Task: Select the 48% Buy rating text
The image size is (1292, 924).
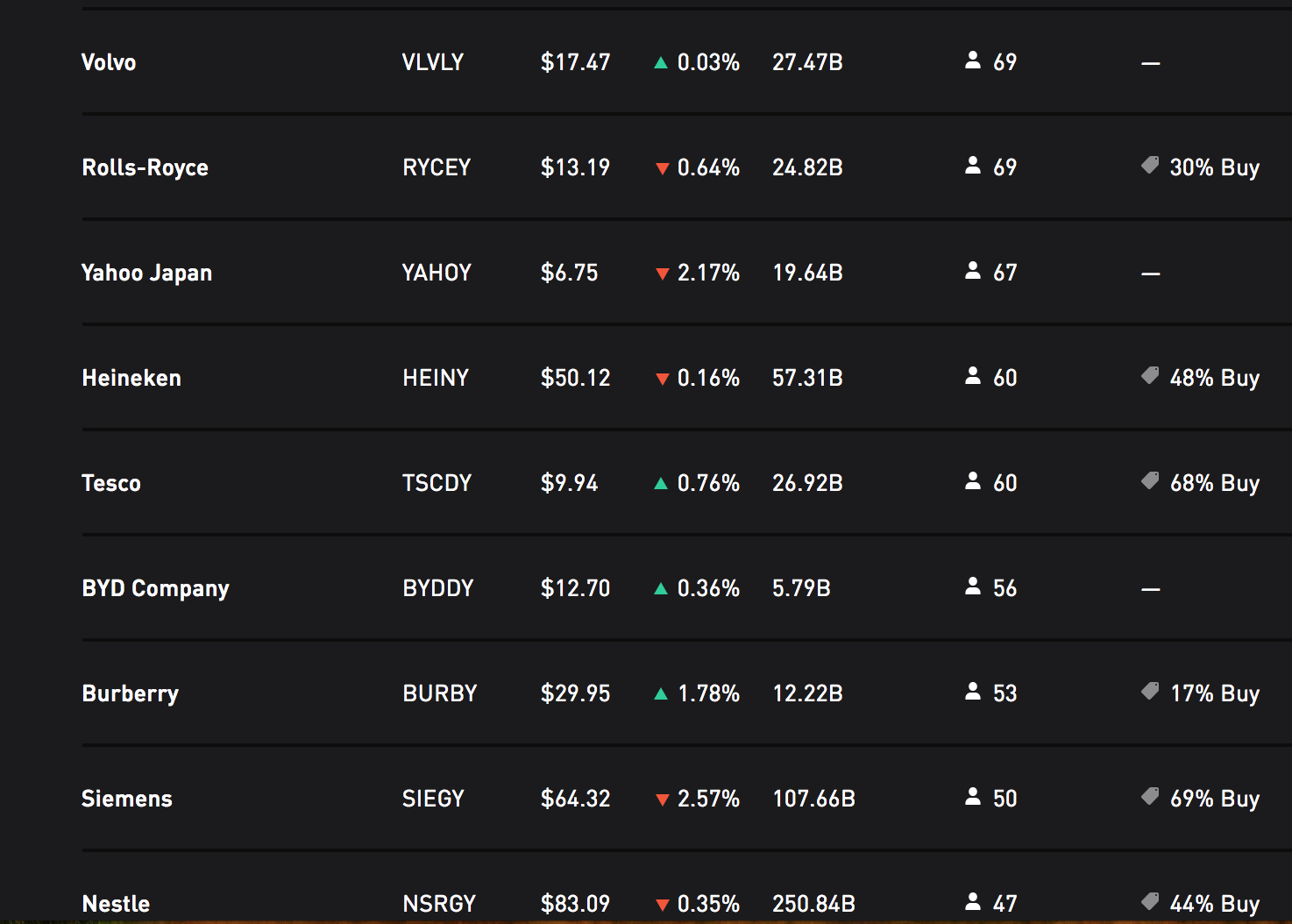Action: (x=1215, y=378)
